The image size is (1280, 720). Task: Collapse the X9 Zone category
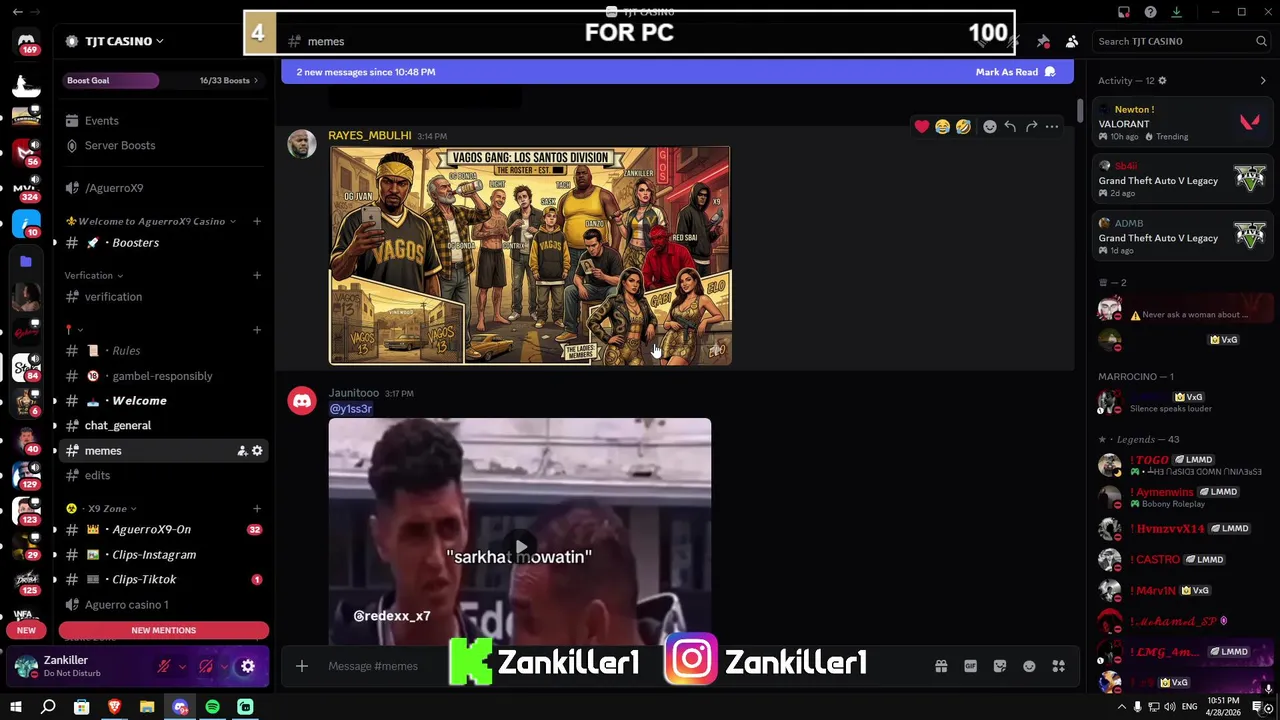[101, 508]
